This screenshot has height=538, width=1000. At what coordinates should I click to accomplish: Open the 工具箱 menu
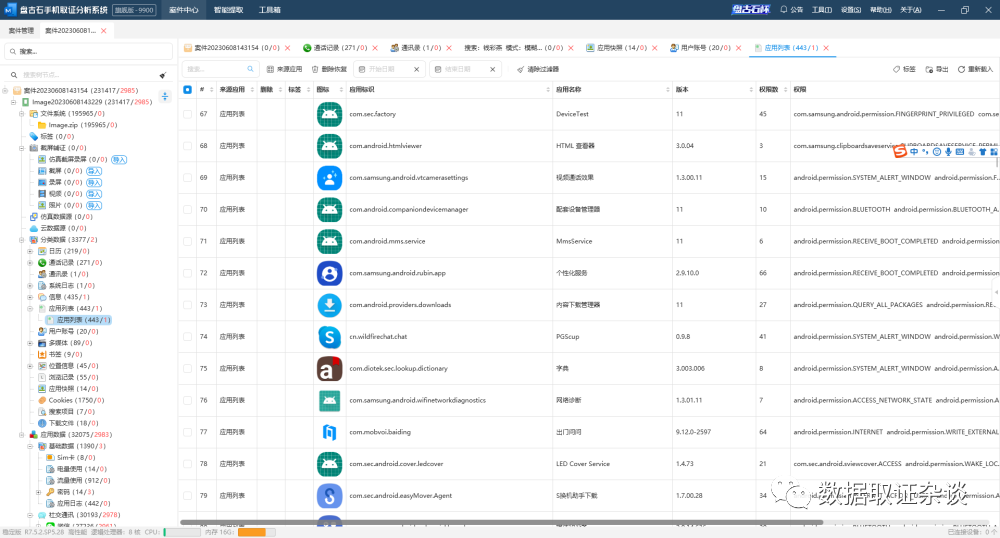point(270,10)
